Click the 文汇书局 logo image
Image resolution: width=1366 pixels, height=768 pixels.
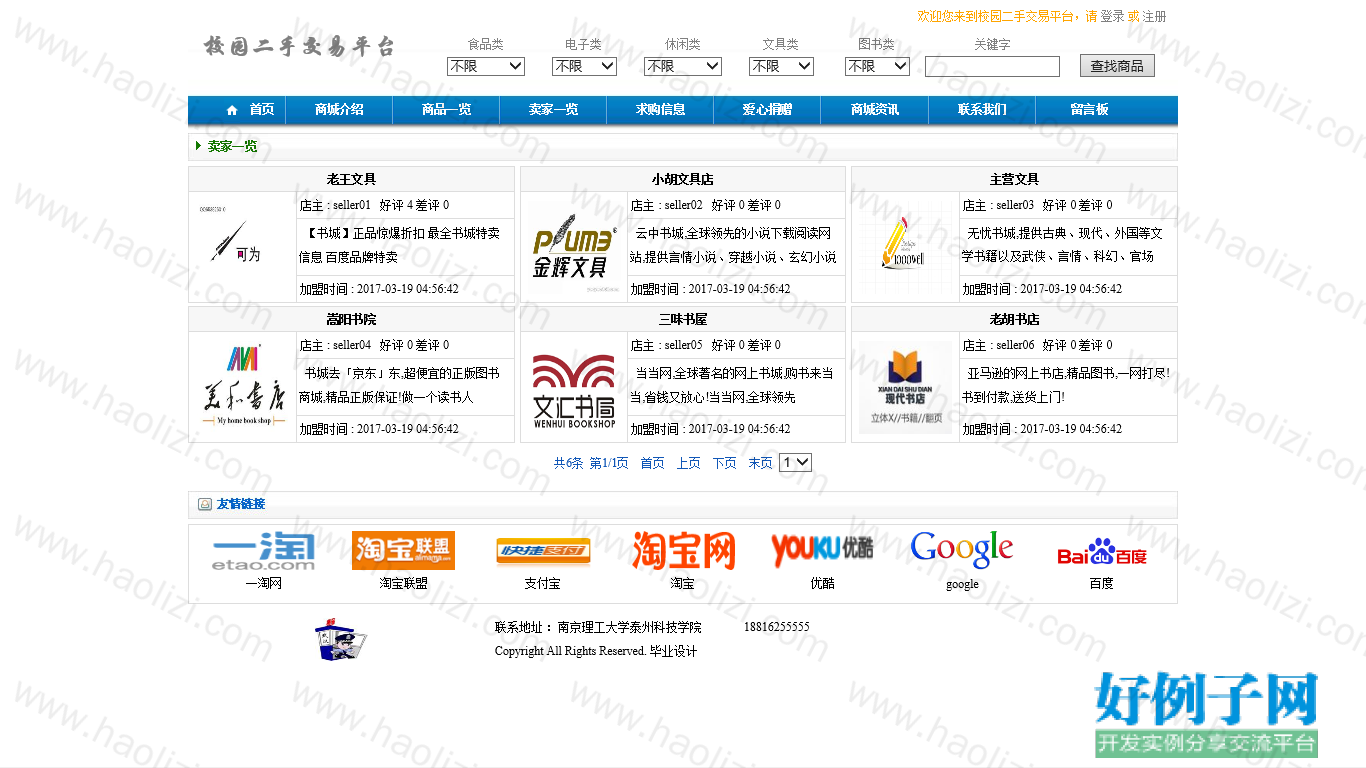(x=574, y=387)
